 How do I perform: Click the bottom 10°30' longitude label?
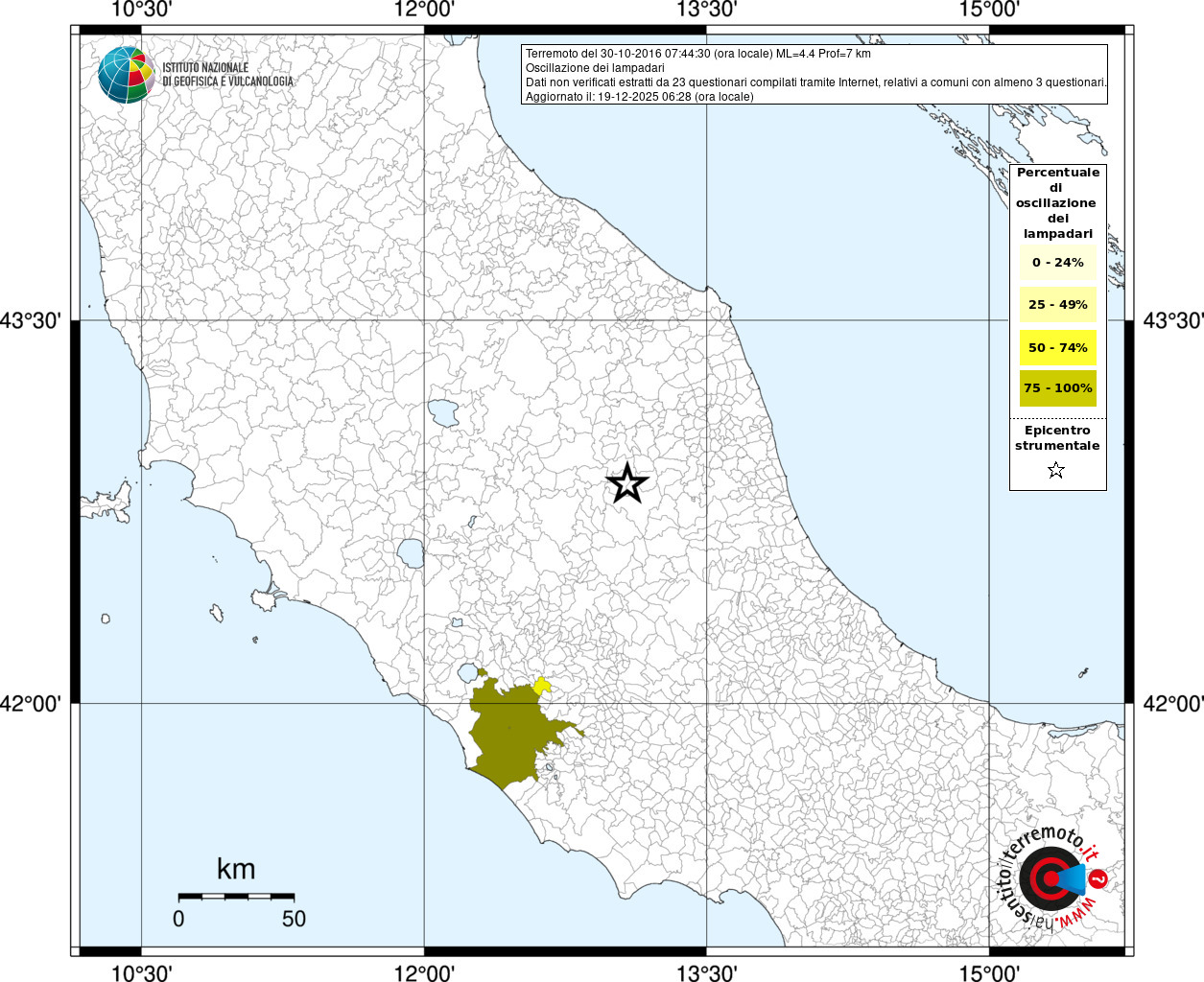tap(141, 972)
